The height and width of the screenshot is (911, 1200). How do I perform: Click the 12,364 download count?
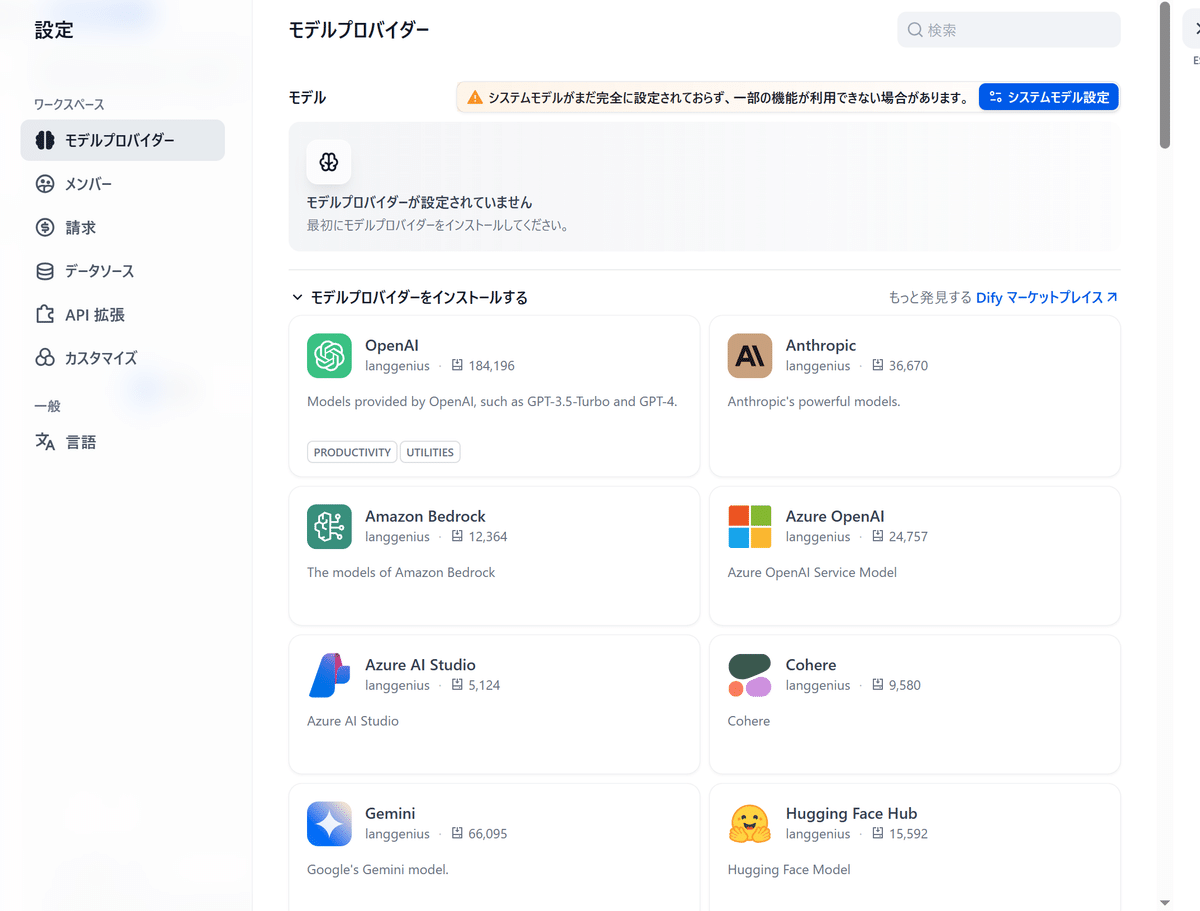coord(487,537)
